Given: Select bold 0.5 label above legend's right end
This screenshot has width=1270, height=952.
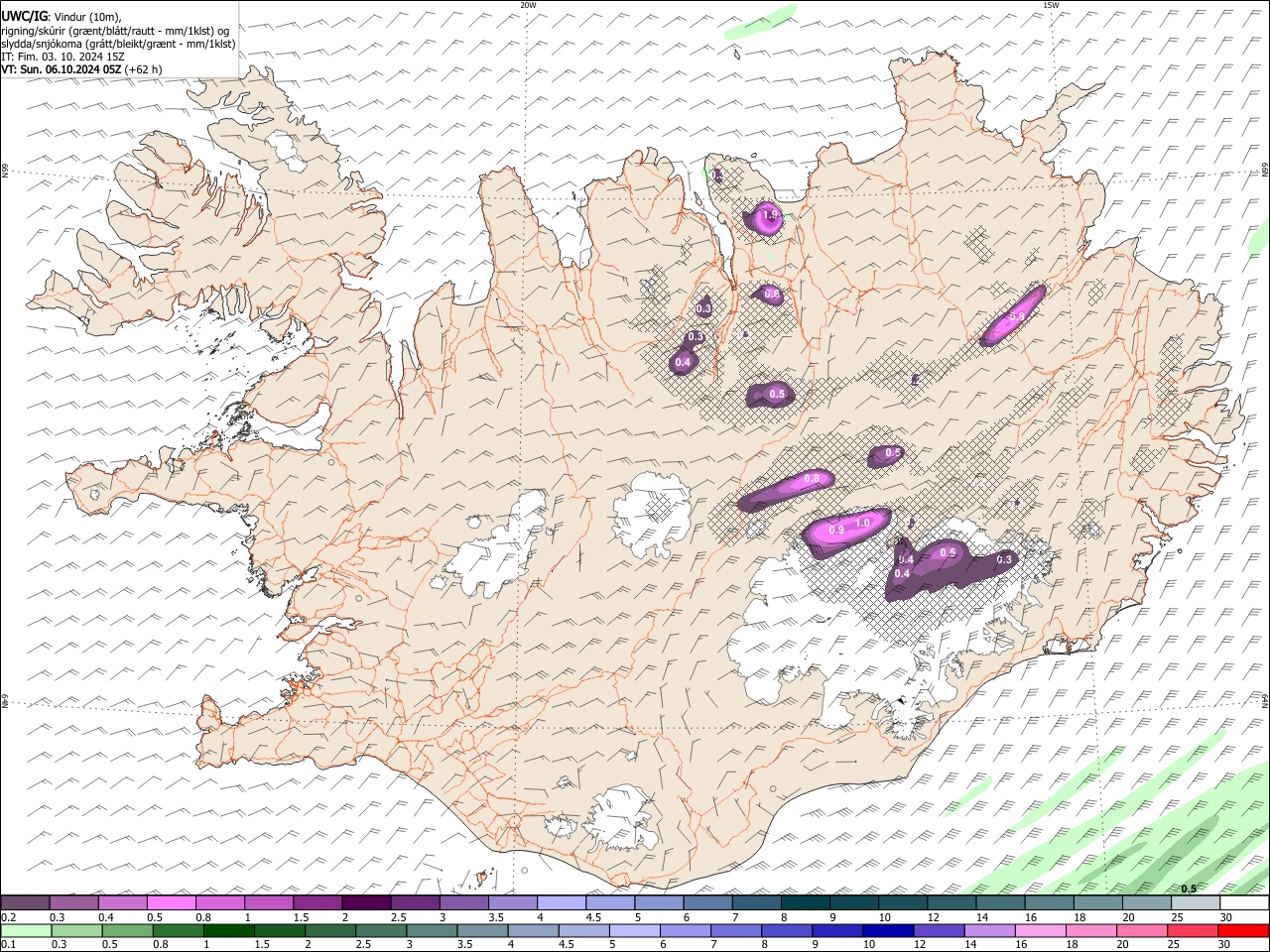Looking at the screenshot, I should 1188,889.
